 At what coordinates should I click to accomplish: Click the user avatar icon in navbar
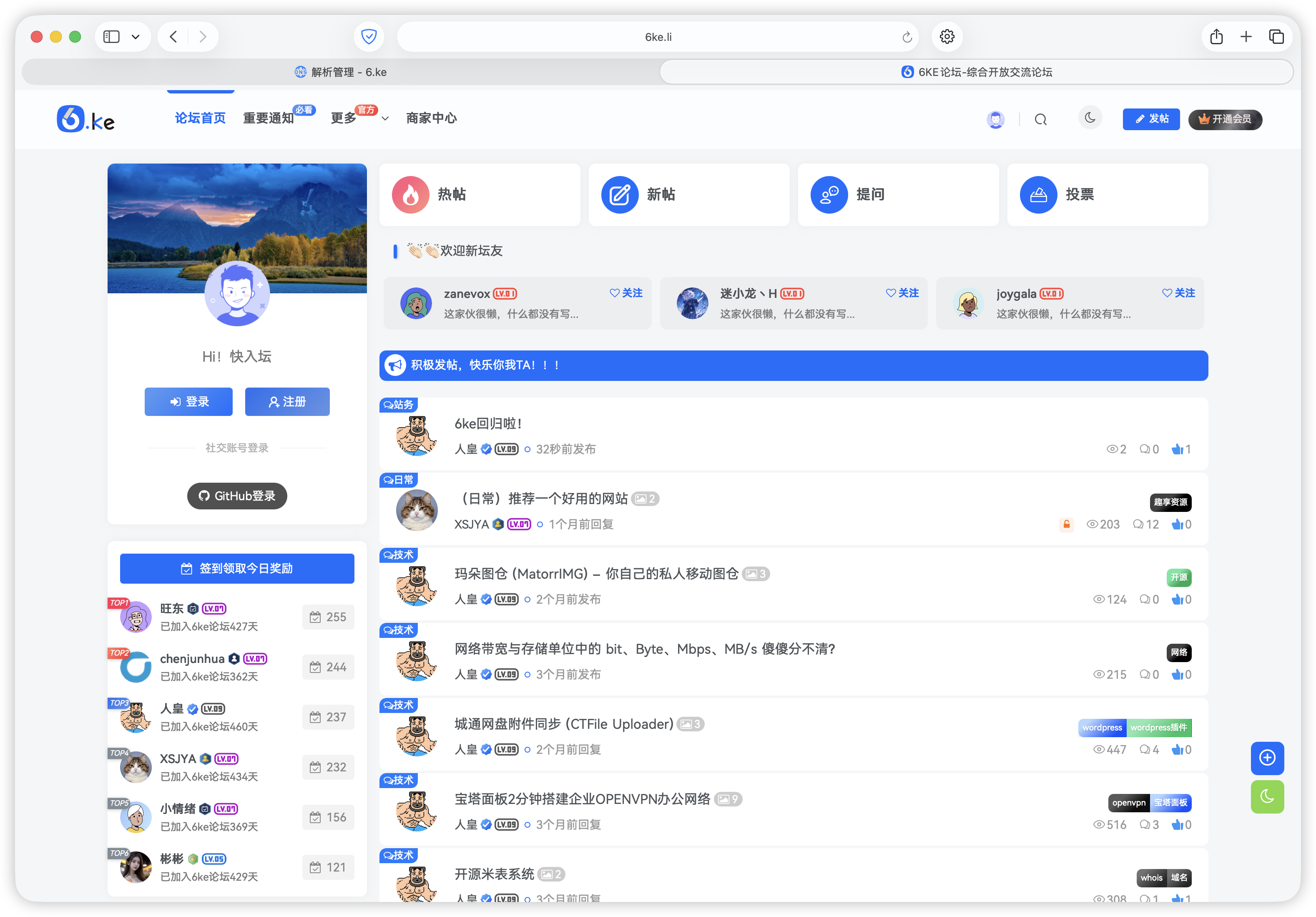[996, 119]
